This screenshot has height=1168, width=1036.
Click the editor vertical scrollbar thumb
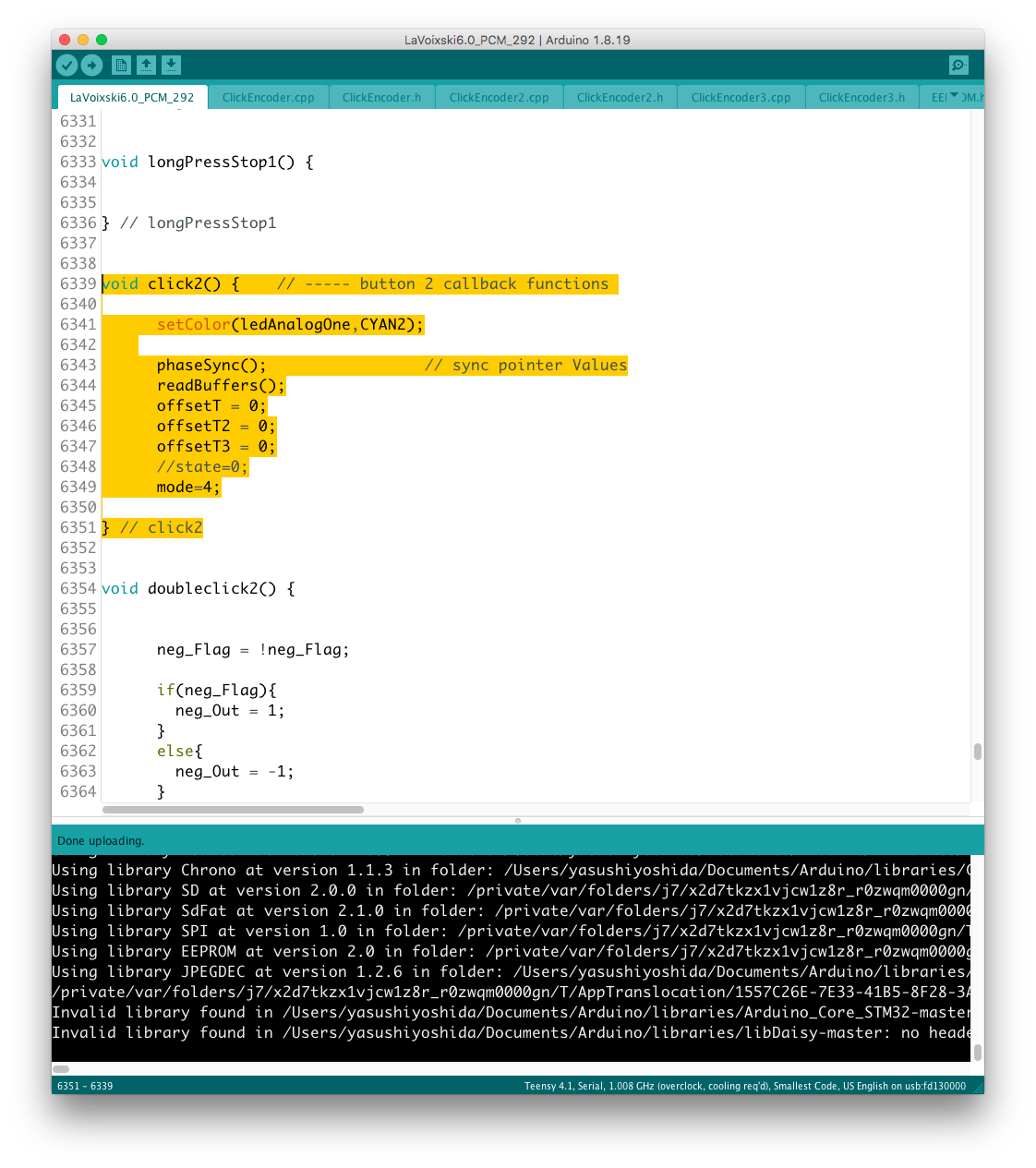(x=977, y=752)
